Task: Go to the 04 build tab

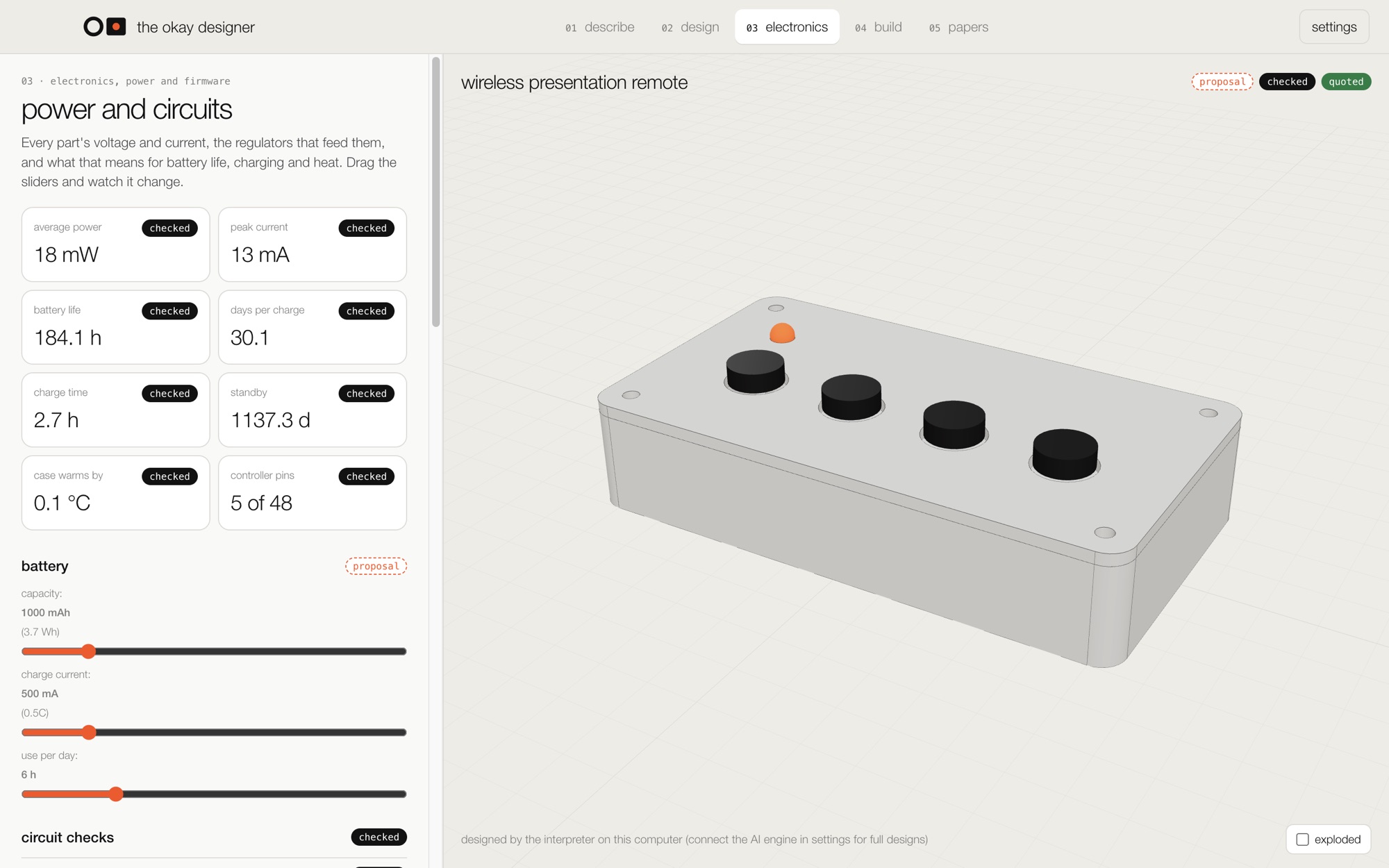Action: [x=878, y=27]
